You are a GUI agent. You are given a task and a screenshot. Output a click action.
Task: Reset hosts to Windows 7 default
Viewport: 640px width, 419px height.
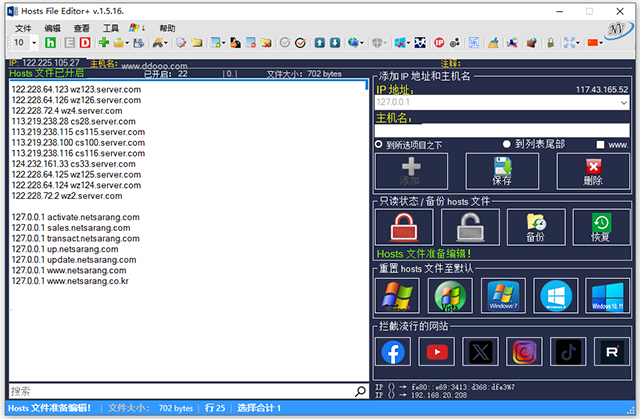503,296
